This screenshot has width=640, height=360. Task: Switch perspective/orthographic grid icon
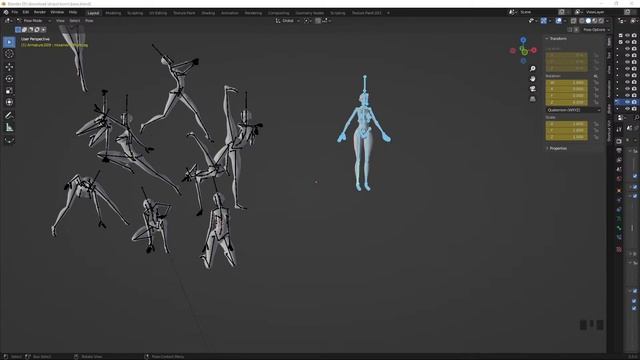(533, 99)
